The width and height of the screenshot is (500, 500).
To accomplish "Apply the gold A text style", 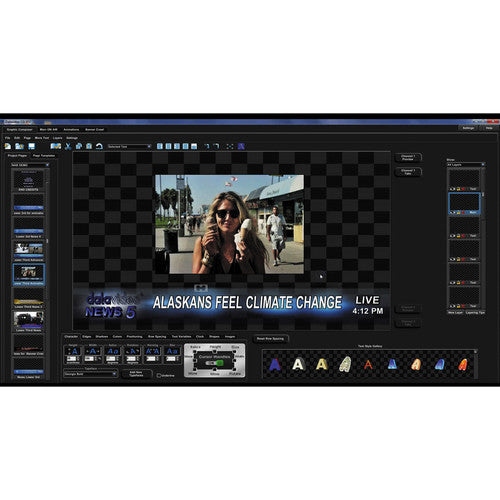I will coord(321,364).
